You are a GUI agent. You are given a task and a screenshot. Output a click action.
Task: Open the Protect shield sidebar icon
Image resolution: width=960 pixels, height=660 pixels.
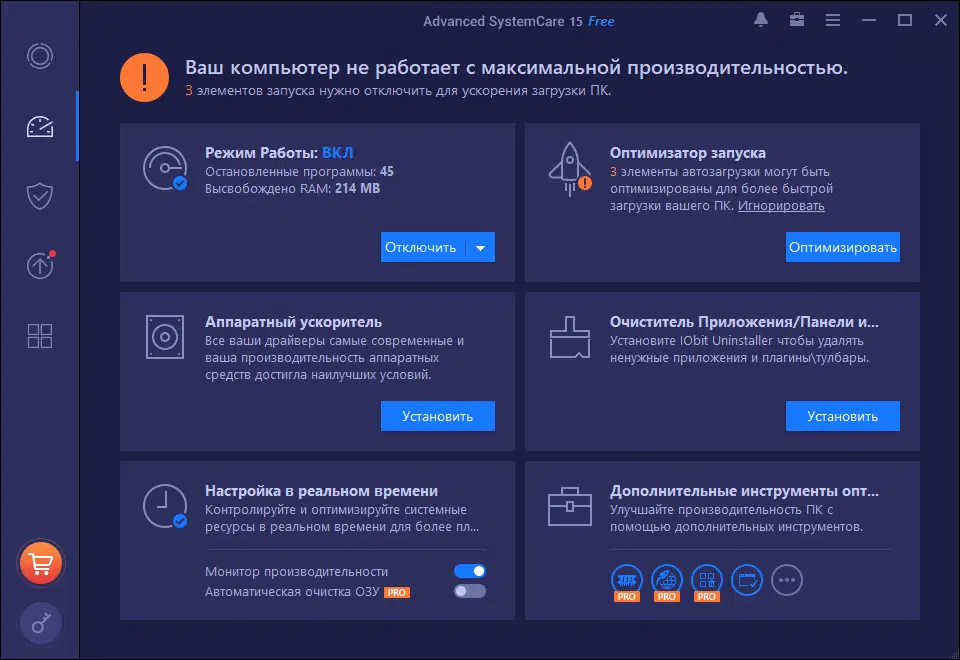click(x=40, y=196)
